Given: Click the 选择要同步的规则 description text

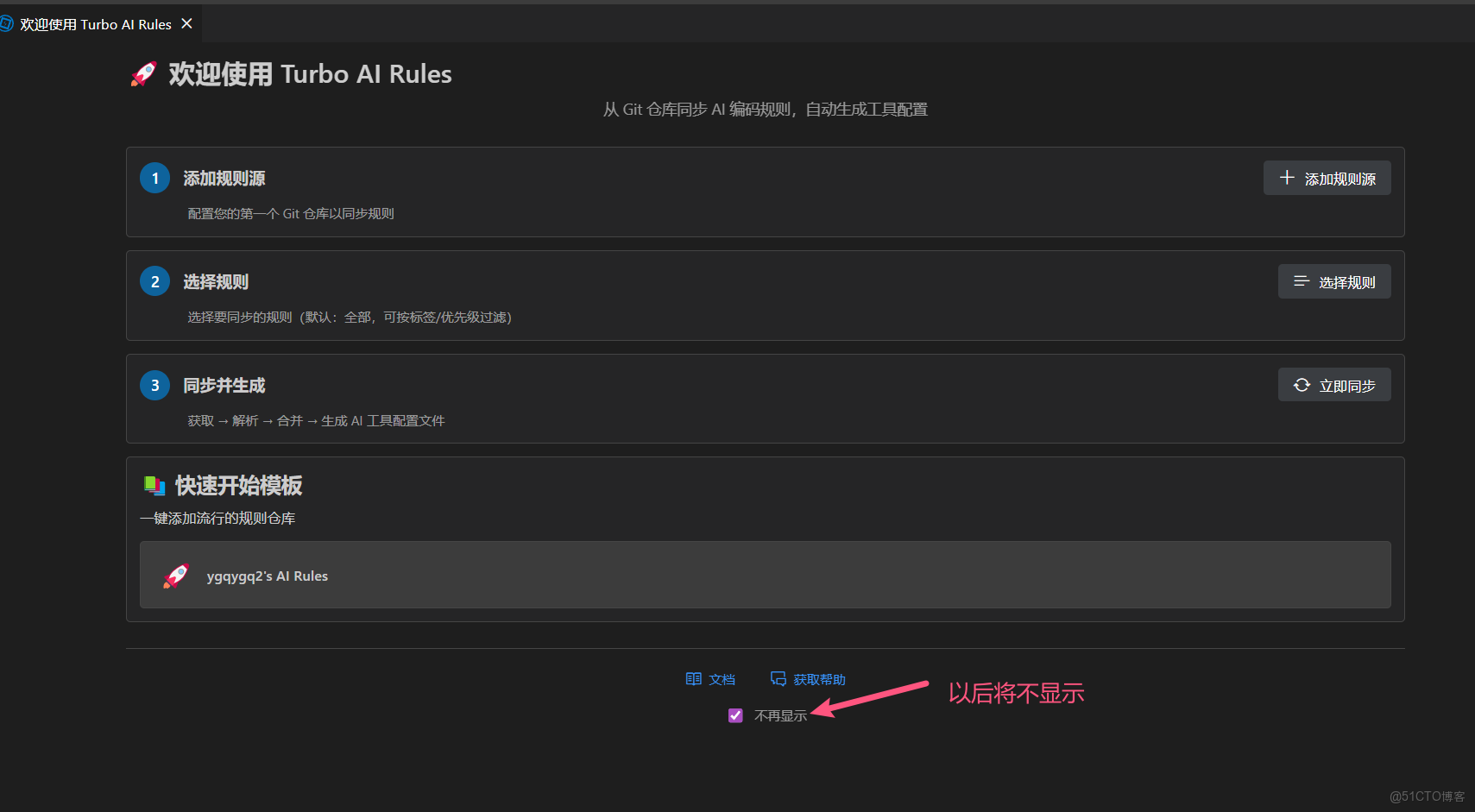Looking at the screenshot, I should tap(350, 318).
